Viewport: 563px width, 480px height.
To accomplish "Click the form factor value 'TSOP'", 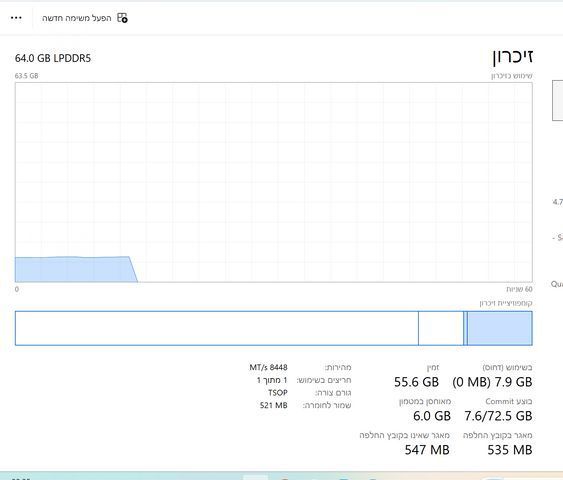I will coord(278,393).
